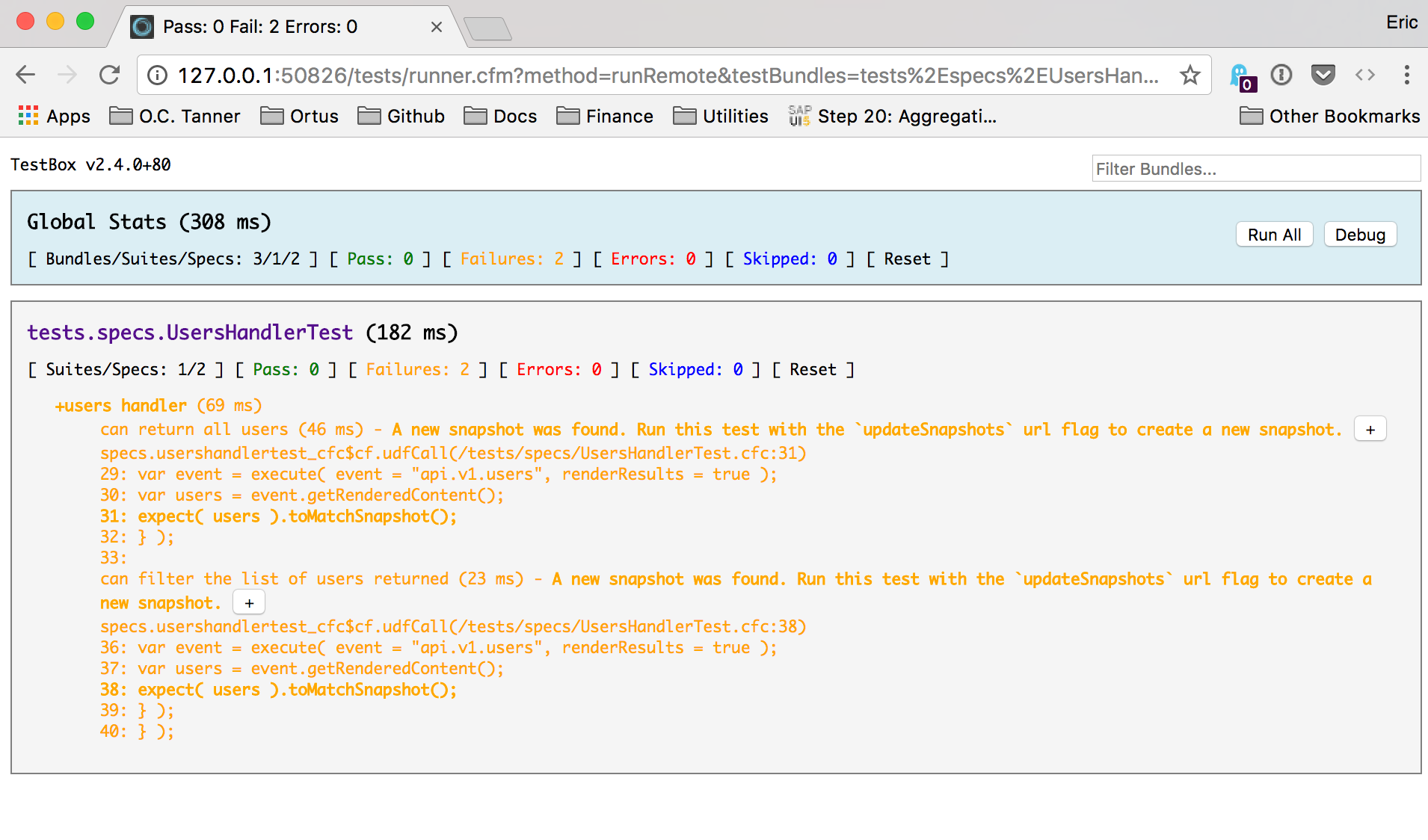Expand details for 'can return all users' spec
This screenshot has width=1428, height=840.
point(1370,430)
